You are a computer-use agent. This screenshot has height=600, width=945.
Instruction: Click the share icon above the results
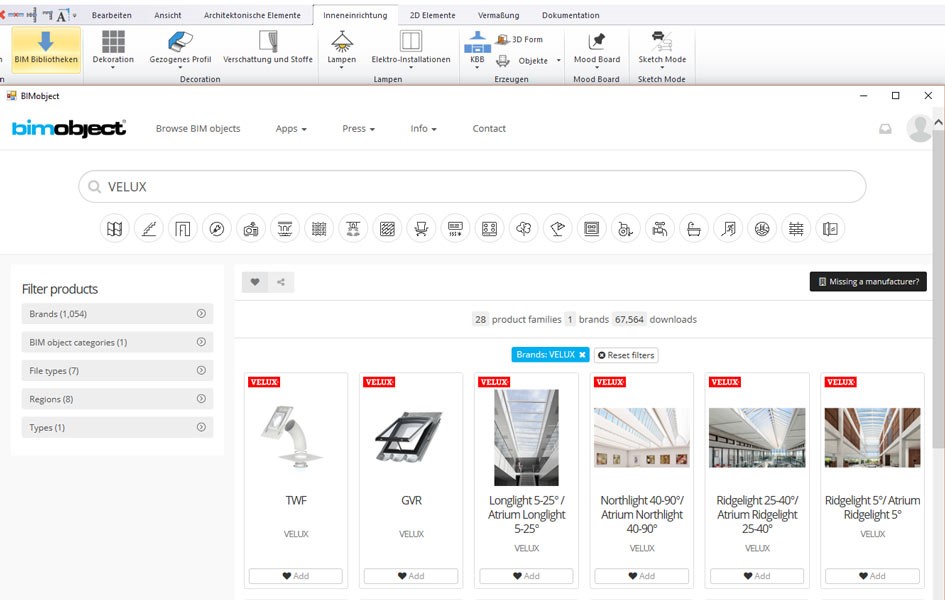[x=281, y=282]
